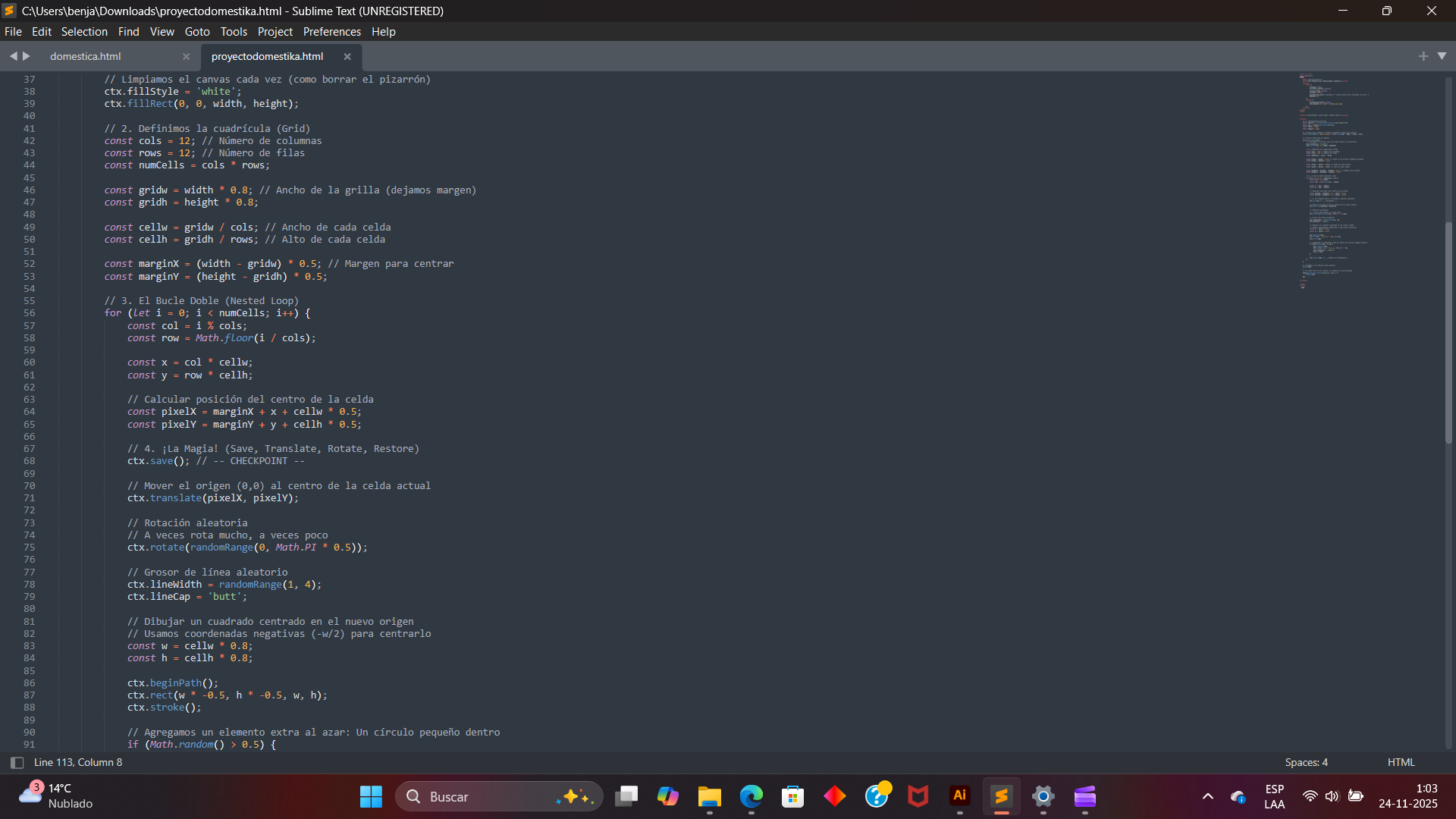This screenshot has width=1456, height=819.
Task: Close the proyectodomestika.html tab
Action: (347, 57)
